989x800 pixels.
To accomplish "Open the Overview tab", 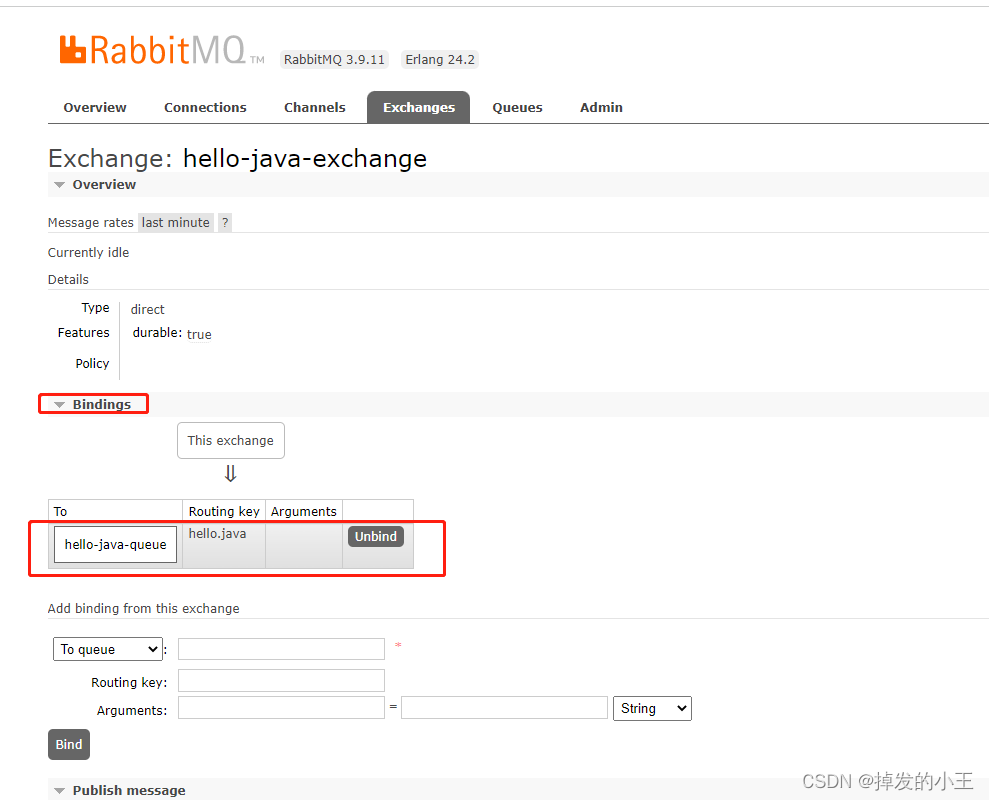I will [x=95, y=107].
